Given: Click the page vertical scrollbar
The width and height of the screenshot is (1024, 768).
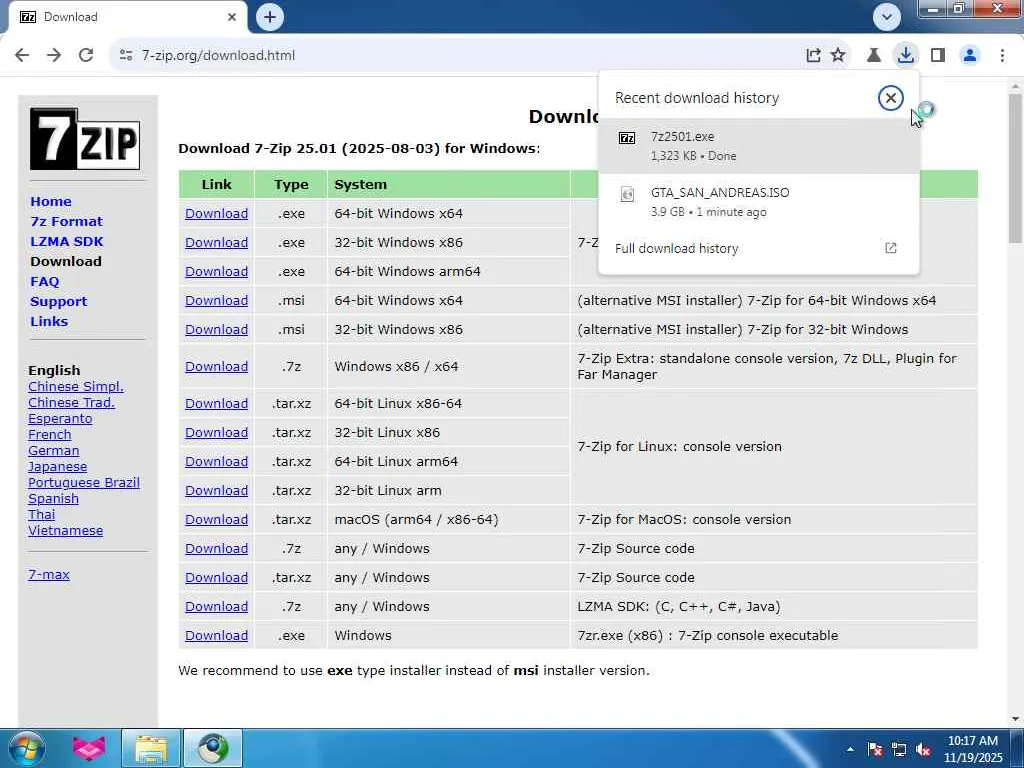Looking at the screenshot, I should click(x=1015, y=168).
